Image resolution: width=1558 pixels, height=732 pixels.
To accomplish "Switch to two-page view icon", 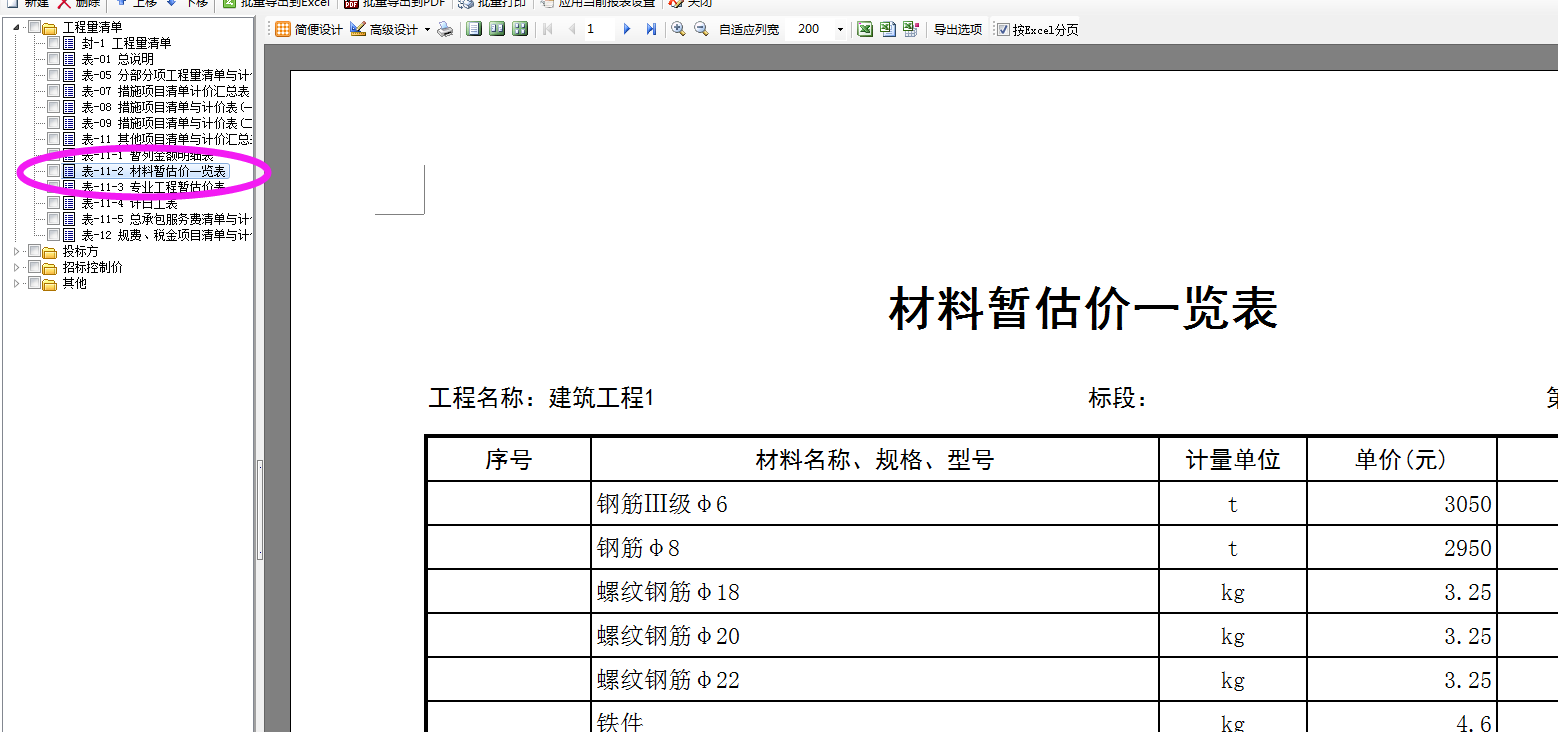I will click(x=497, y=29).
